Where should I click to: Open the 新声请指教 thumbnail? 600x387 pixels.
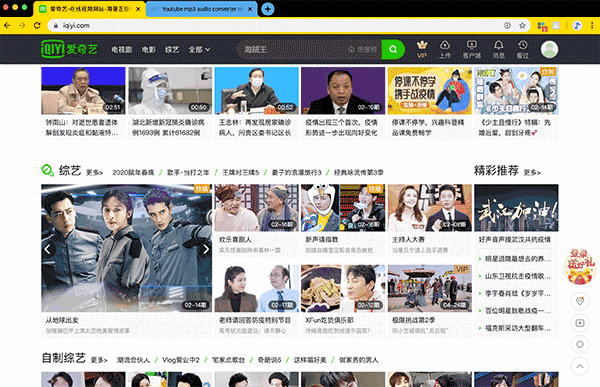click(343, 208)
